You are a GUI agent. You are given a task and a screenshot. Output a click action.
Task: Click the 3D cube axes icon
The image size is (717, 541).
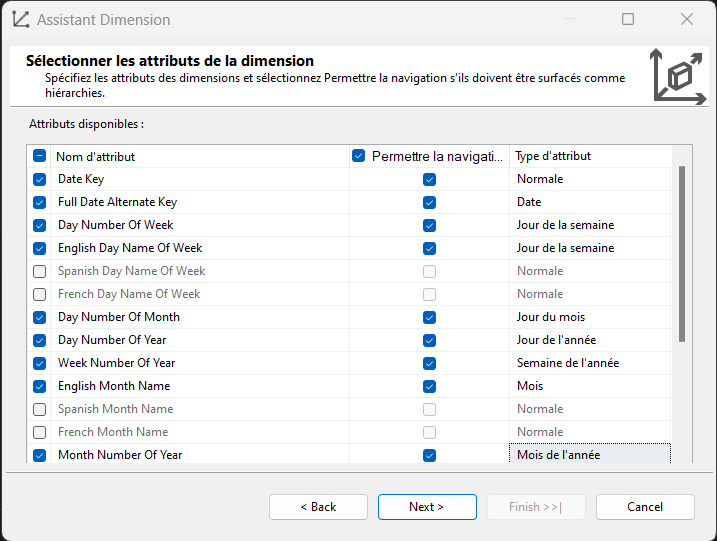click(679, 76)
